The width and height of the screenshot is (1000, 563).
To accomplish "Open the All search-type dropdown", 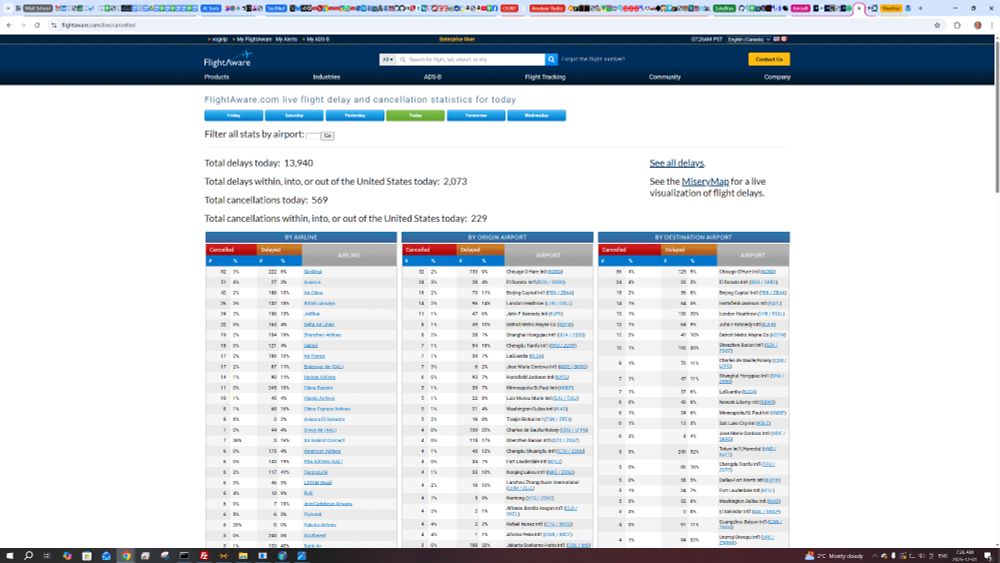I will click(x=387, y=59).
